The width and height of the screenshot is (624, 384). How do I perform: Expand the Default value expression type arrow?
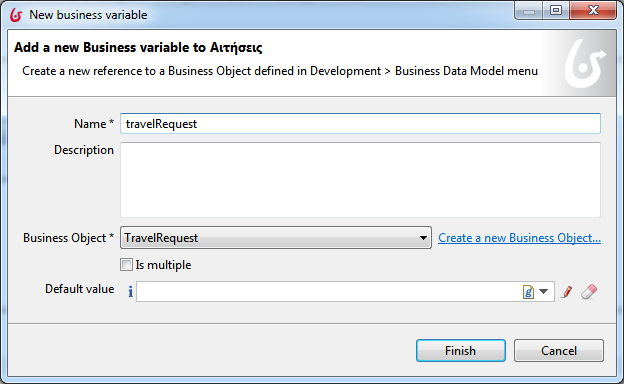pos(544,292)
